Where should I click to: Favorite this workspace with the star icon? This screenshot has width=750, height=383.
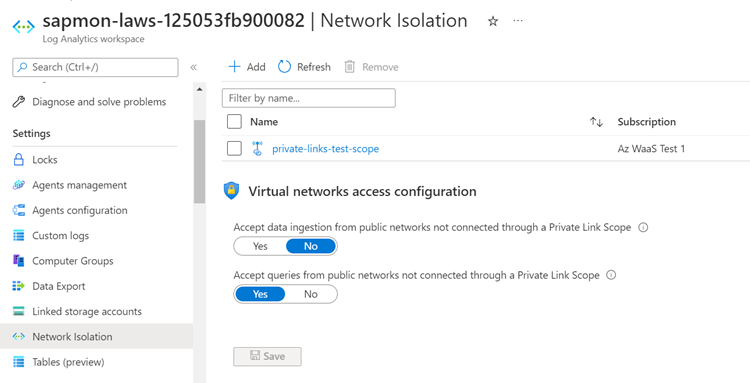point(493,22)
